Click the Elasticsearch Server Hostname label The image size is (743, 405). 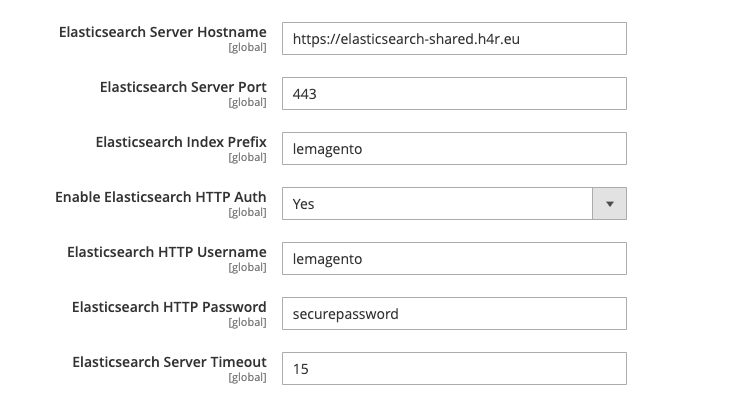163,32
